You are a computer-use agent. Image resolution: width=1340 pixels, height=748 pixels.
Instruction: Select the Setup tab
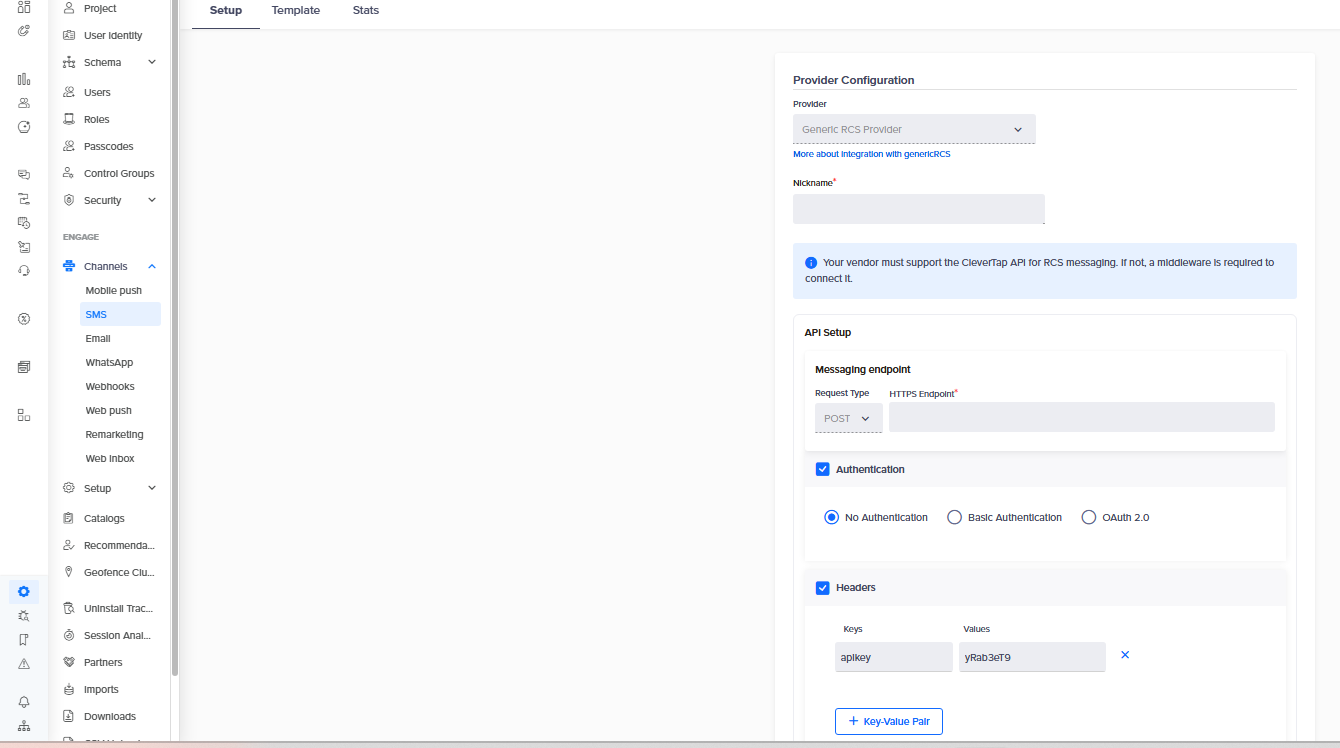click(x=226, y=10)
